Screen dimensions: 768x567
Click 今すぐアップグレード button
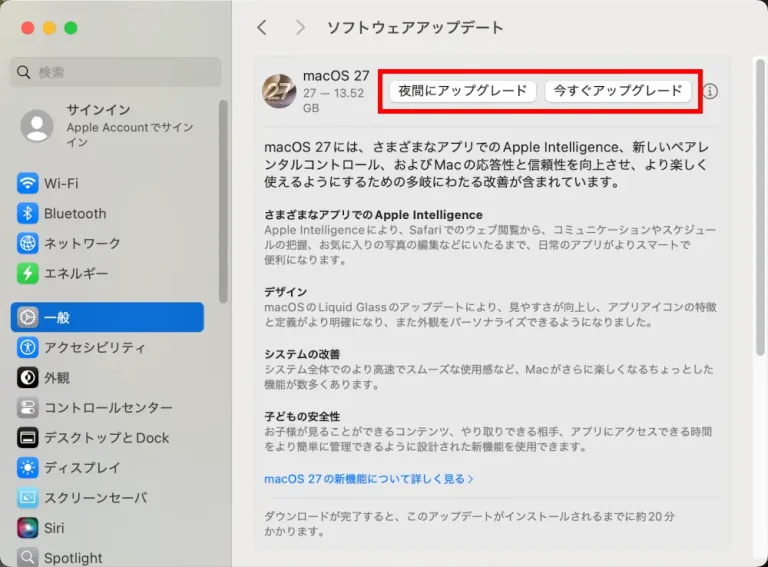[x=618, y=91]
